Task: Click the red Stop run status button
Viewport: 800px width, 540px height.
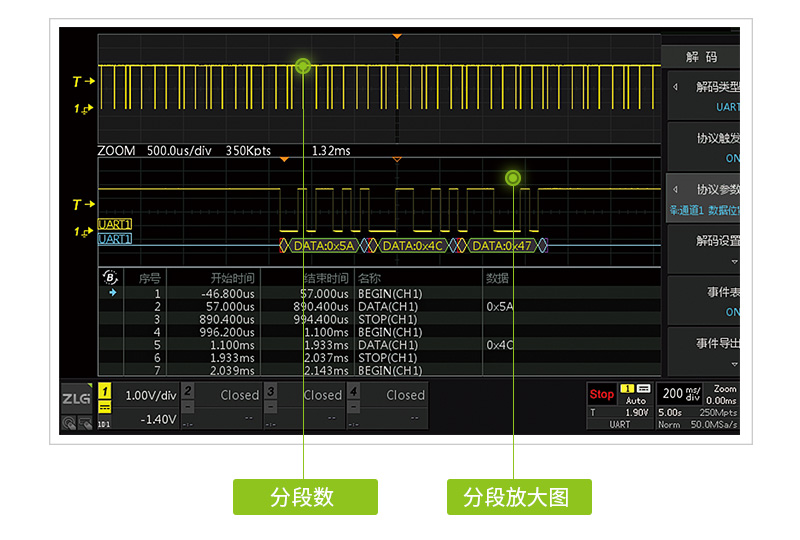Action: click(602, 394)
